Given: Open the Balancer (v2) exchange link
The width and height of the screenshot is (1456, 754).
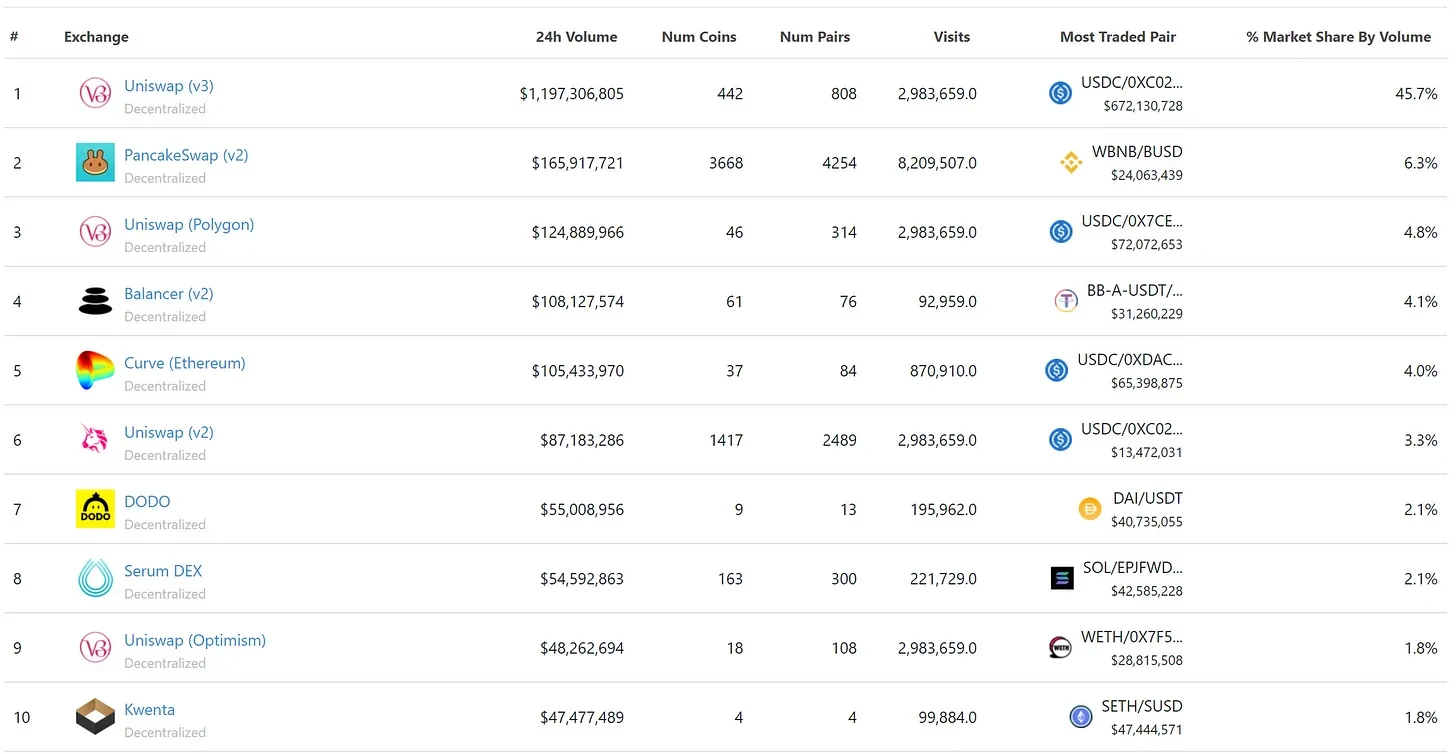Looking at the screenshot, I should pyautogui.click(x=169, y=293).
